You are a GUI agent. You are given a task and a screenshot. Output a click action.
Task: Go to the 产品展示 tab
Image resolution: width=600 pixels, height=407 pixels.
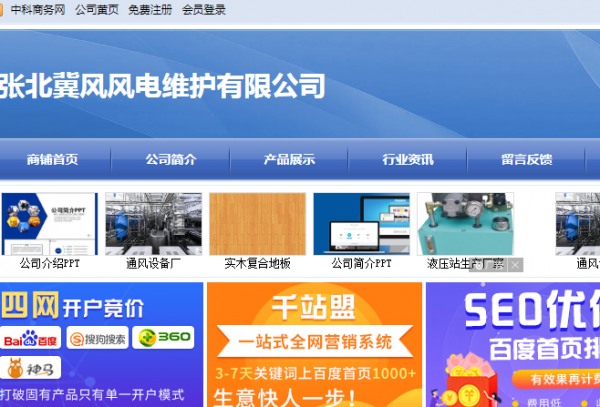pyautogui.click(x=289, y=159)
